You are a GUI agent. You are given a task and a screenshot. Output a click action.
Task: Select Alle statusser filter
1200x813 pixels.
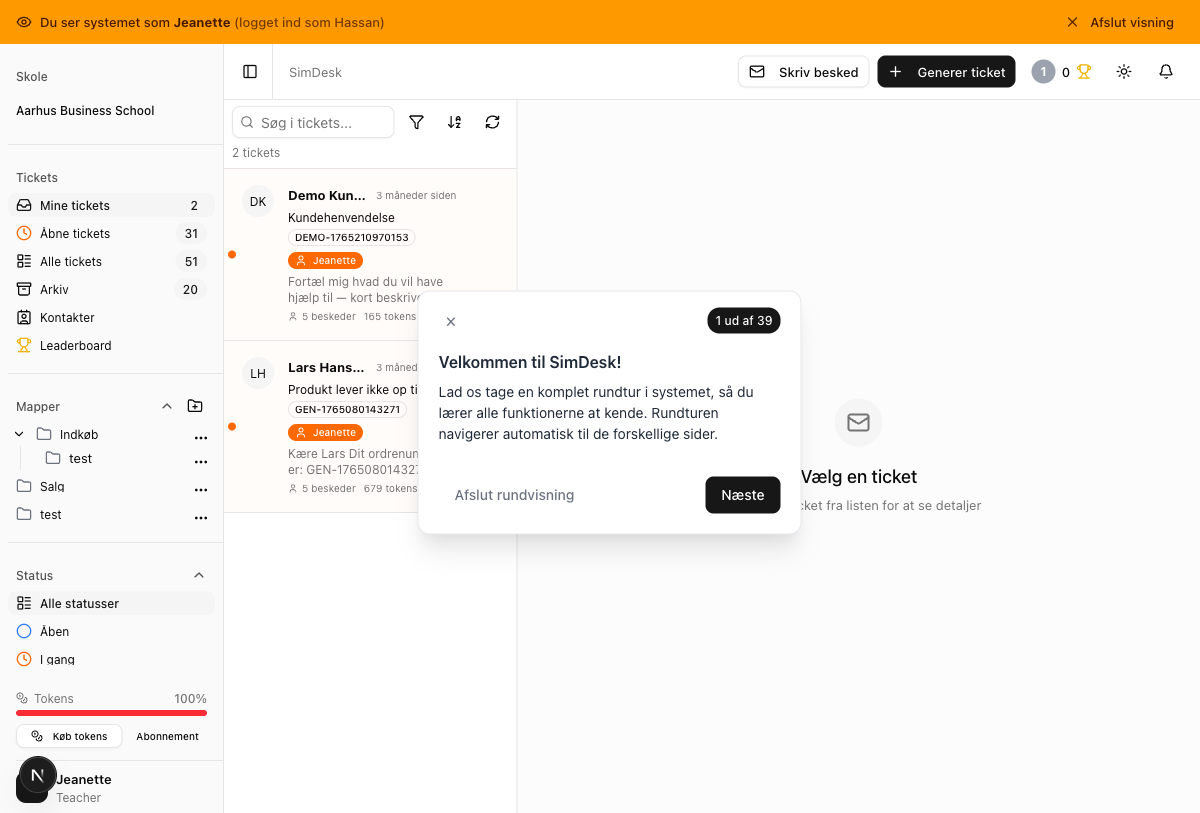111,603
